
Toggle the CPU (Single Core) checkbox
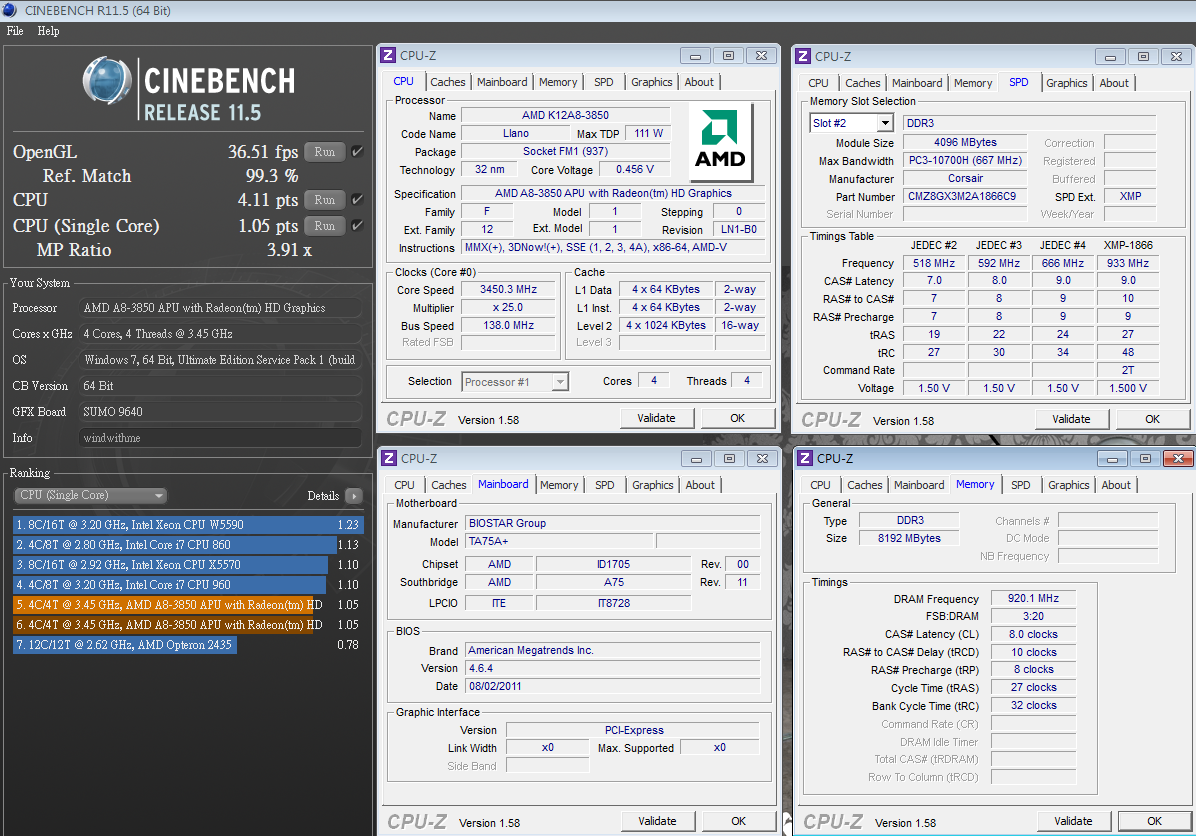pos(357,226)
